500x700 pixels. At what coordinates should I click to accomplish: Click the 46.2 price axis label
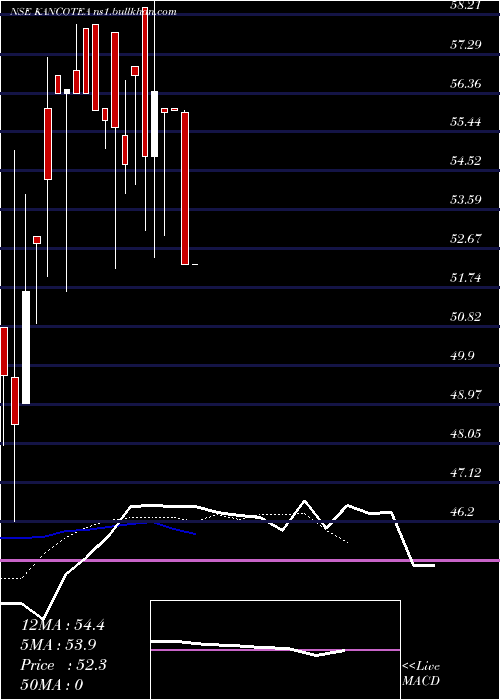463,511
